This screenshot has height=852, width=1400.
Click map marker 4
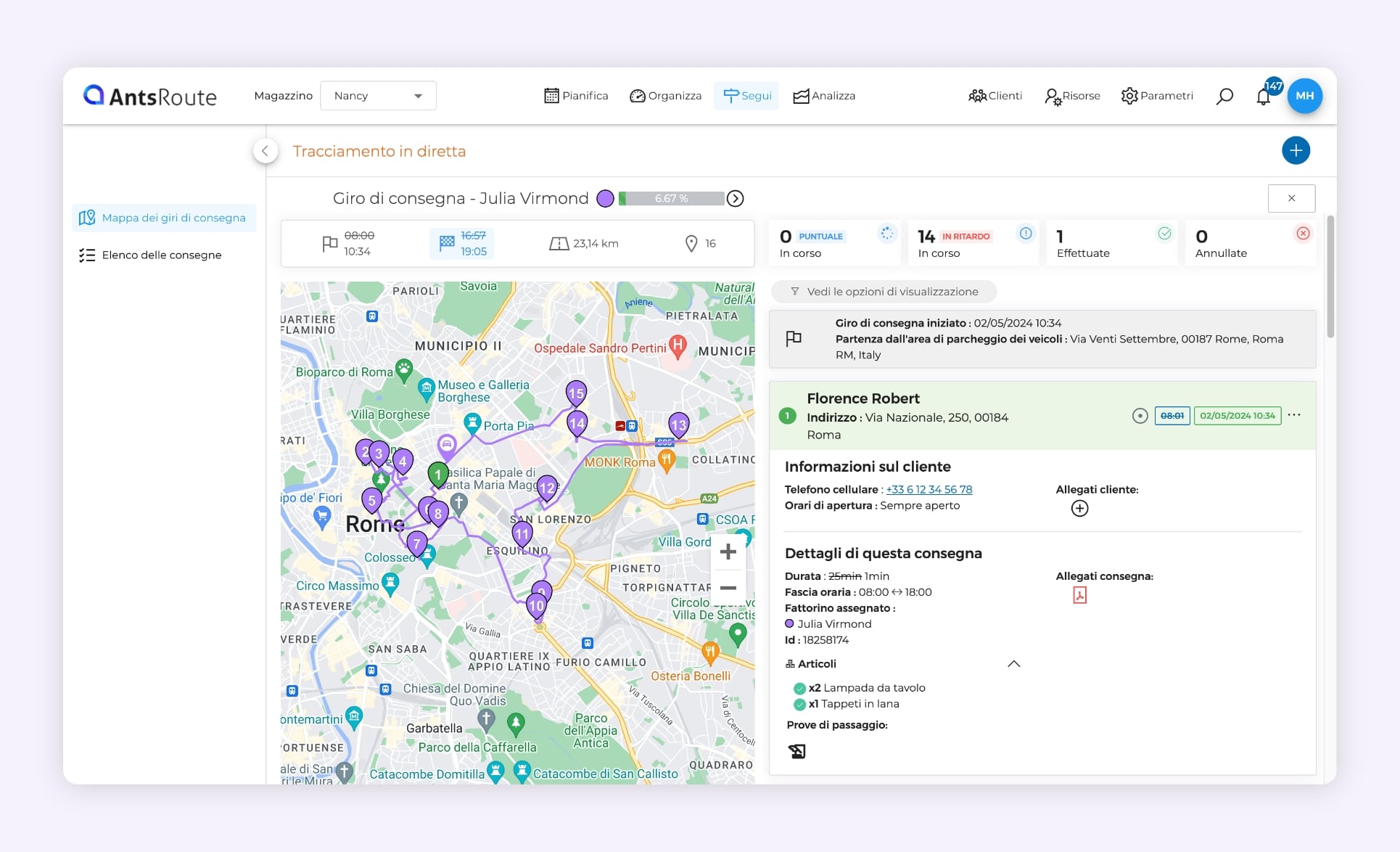[x=403, y=462]
